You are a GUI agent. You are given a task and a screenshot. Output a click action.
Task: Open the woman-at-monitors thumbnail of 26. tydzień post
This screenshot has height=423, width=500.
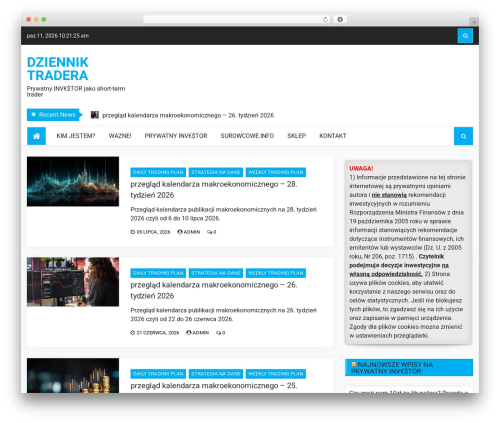pyautogui.click(x=73, y=282)
